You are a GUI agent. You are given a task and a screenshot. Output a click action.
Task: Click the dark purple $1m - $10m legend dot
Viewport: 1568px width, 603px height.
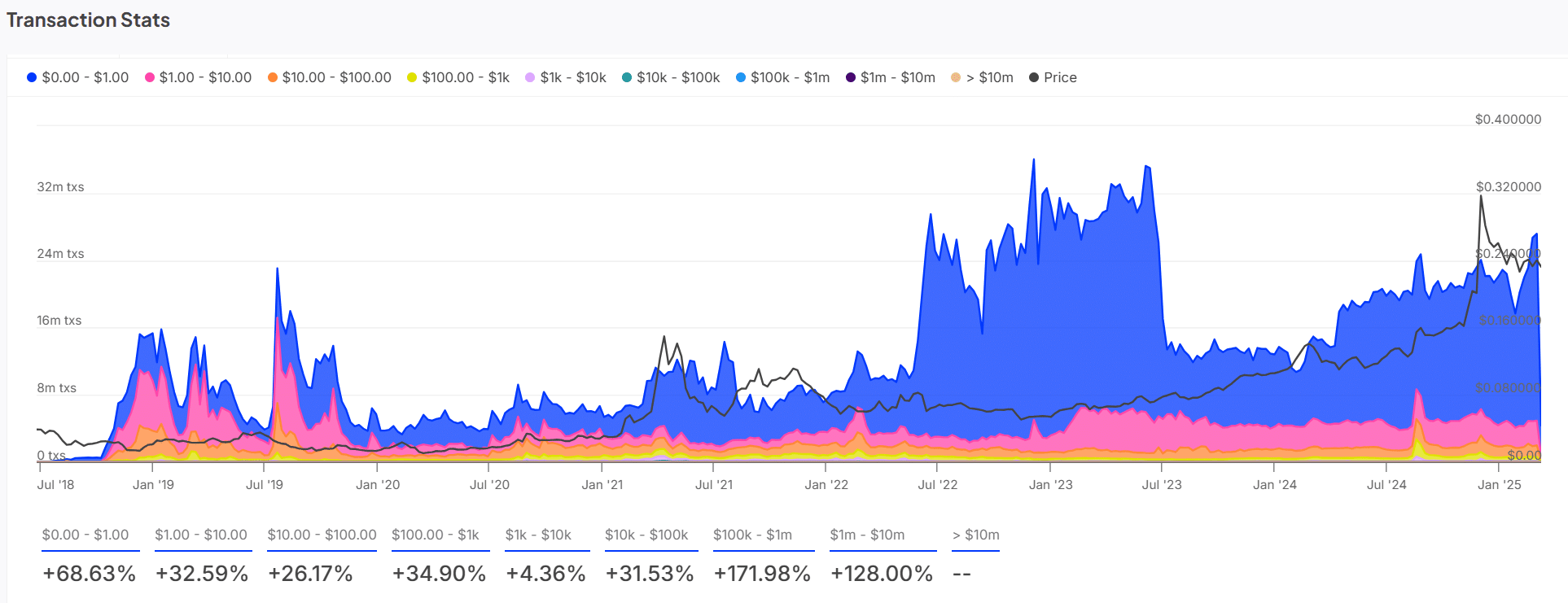[x=851, y=77]
